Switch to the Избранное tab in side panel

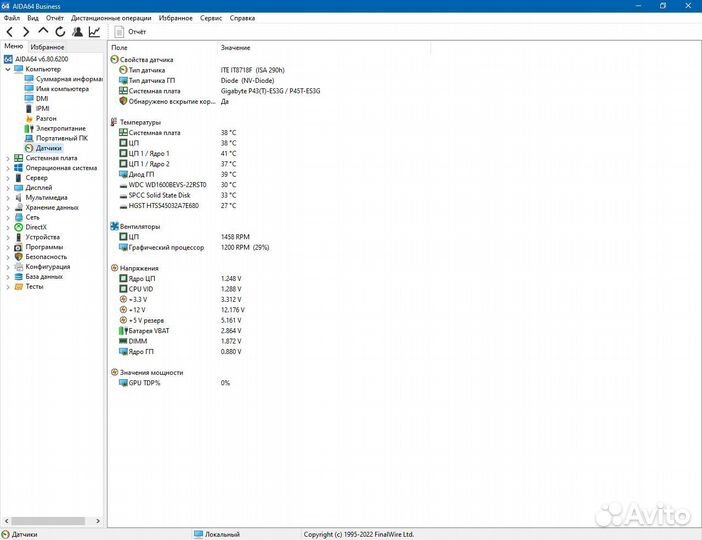[x=47, y=47]
